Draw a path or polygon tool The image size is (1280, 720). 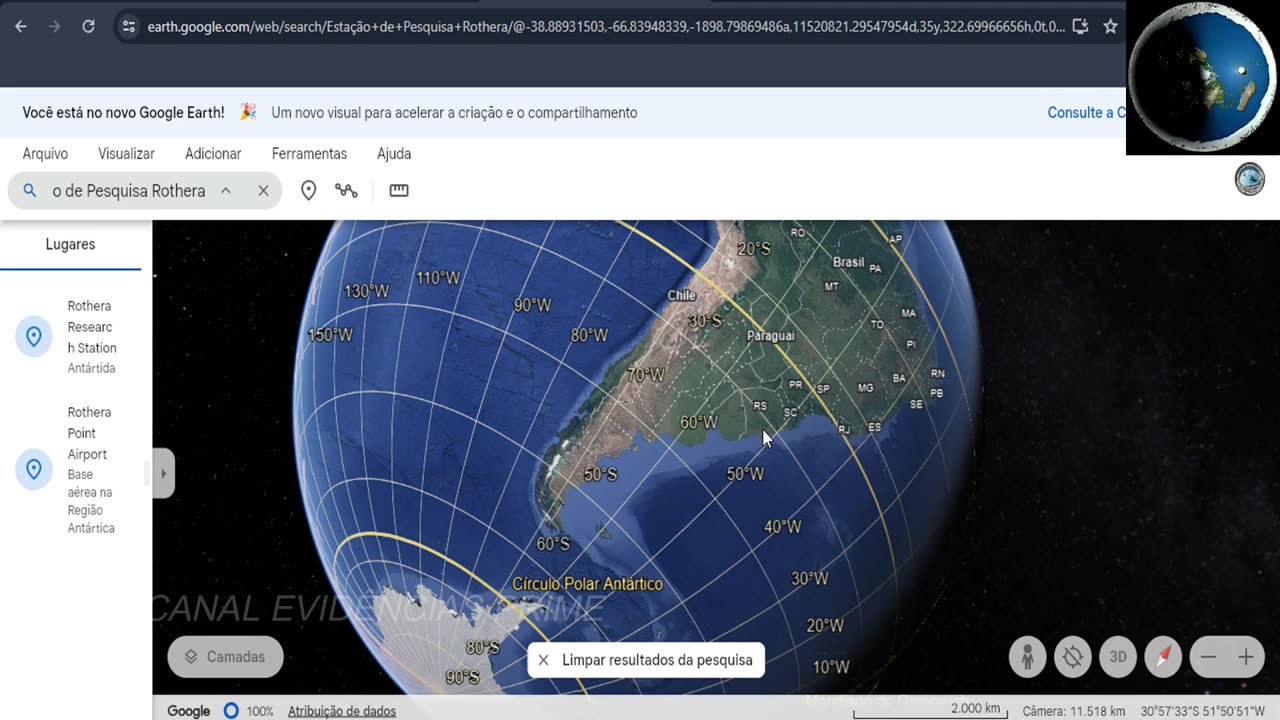pos(346,190)
